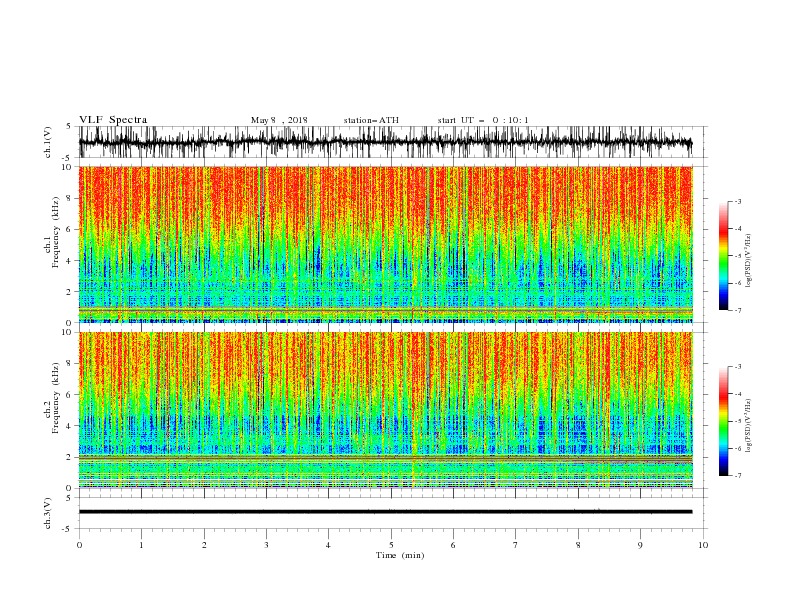
Task: Click the log(PSD) label beside ch.2 colorbar
Action: pyautogui.click(x=748, y=426)
